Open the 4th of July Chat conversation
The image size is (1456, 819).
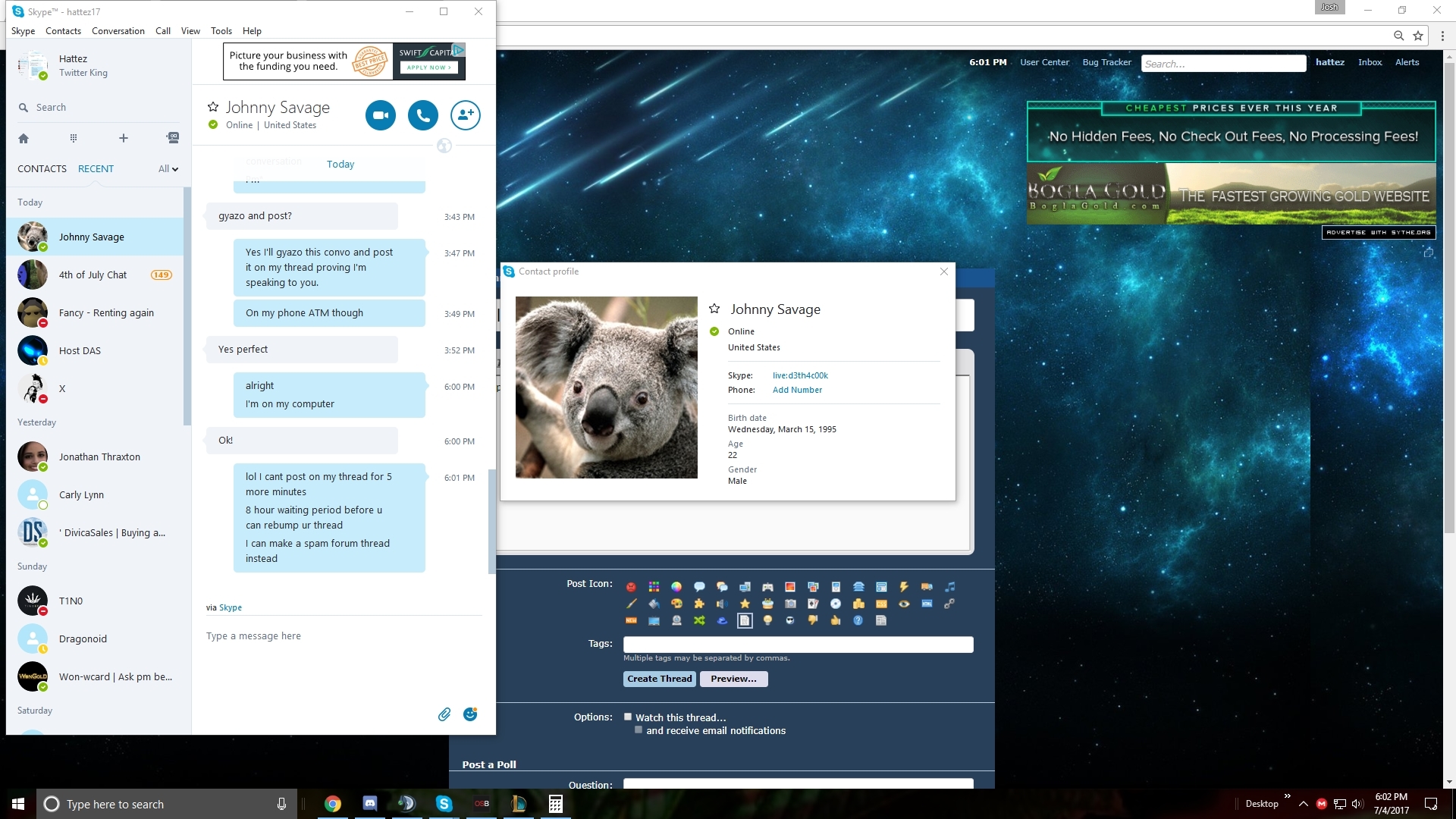(x=96, y=275)
